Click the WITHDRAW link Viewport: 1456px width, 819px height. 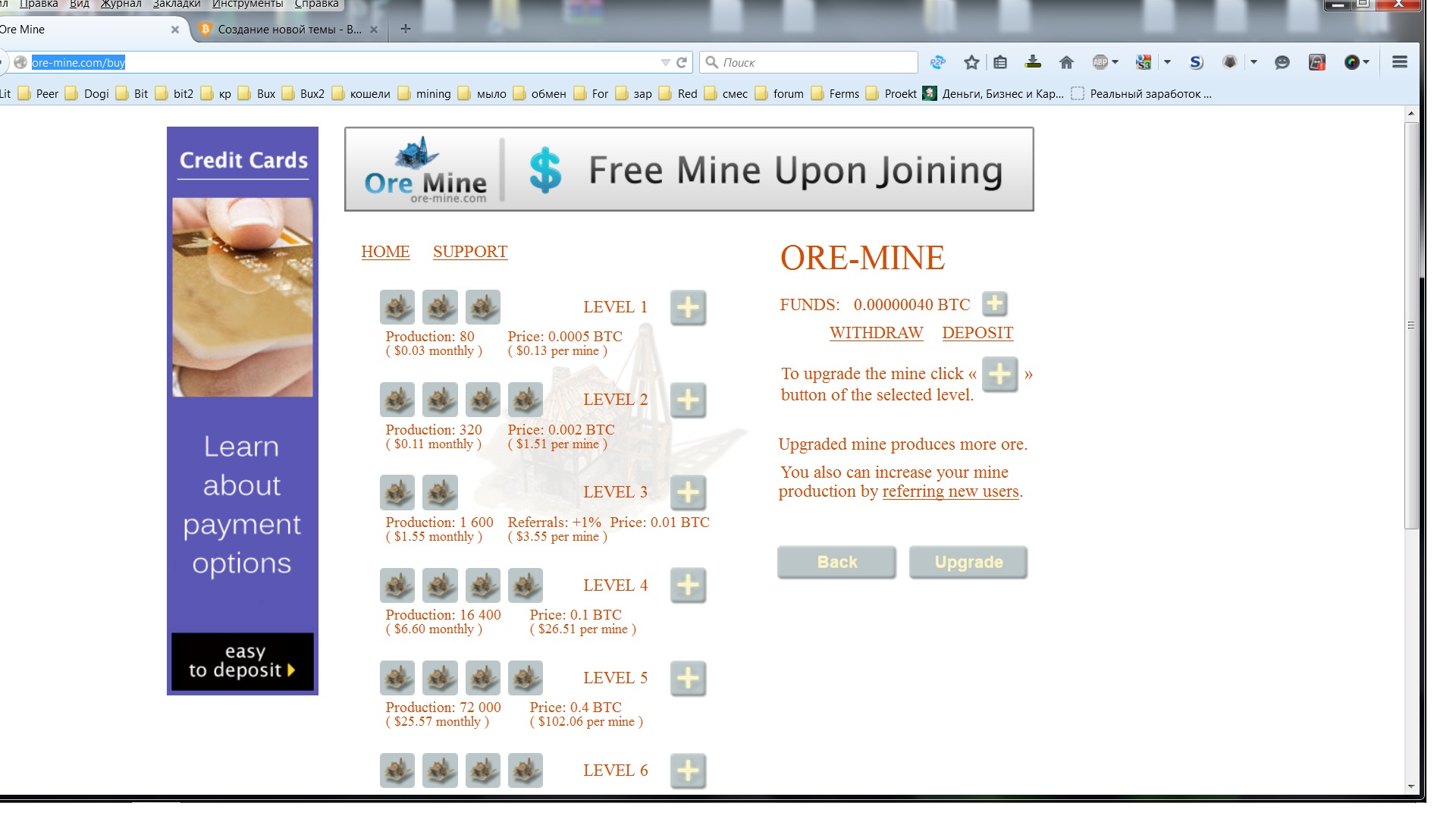pos(876,333)
